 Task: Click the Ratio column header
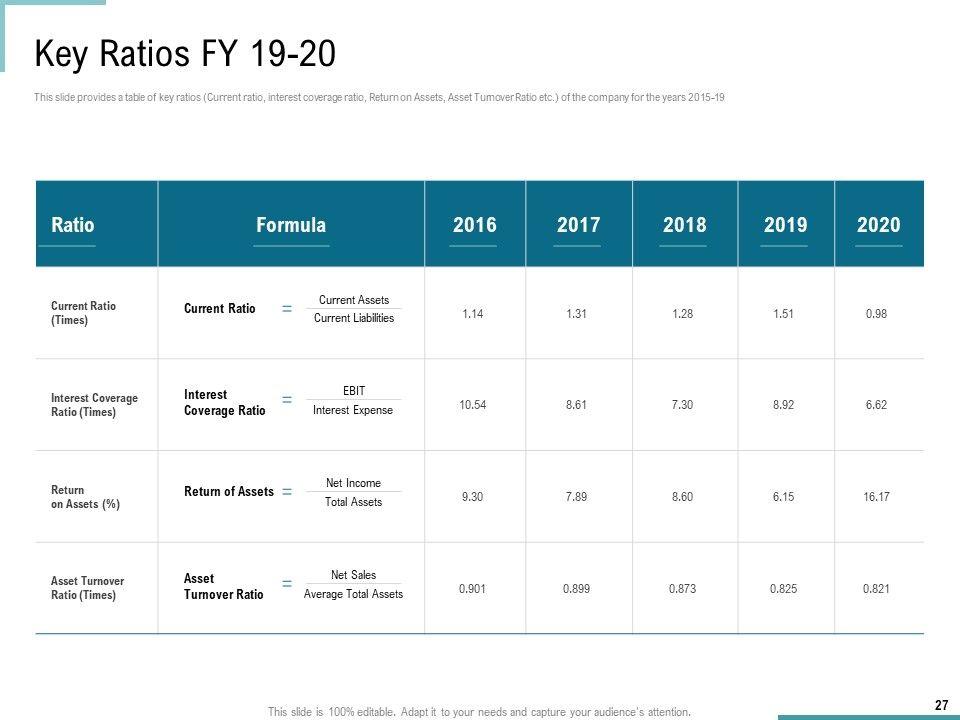tap(73, 225)
